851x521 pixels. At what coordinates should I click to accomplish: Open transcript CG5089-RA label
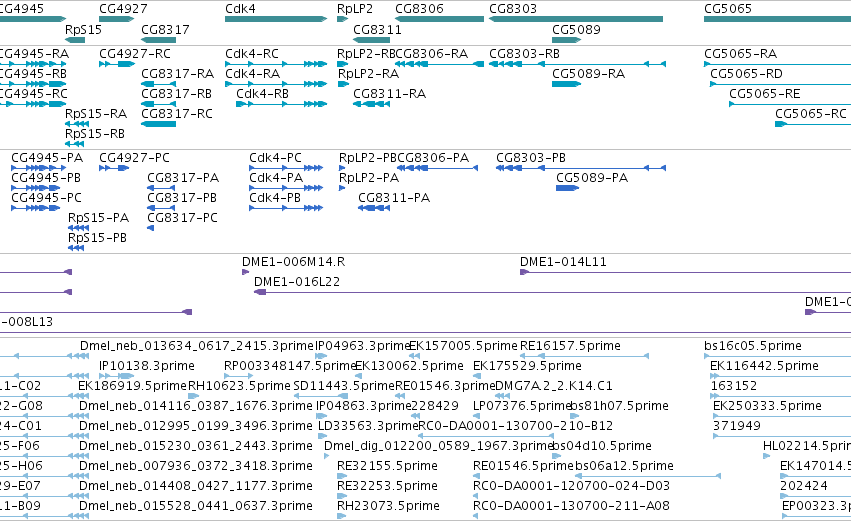tap(588, 74)
